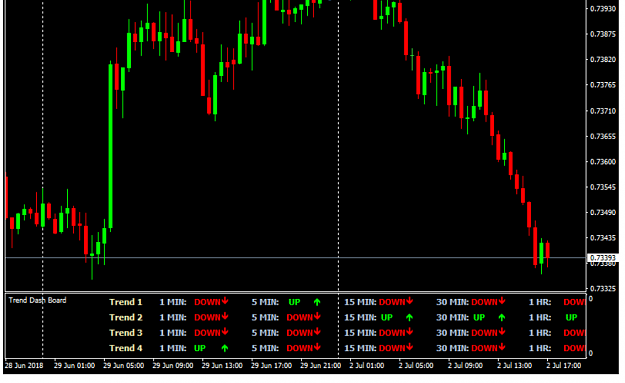This screenshot has width=625, height=383.
Task: Click the 'Trend 3' row label
Action: pos(126,333)
